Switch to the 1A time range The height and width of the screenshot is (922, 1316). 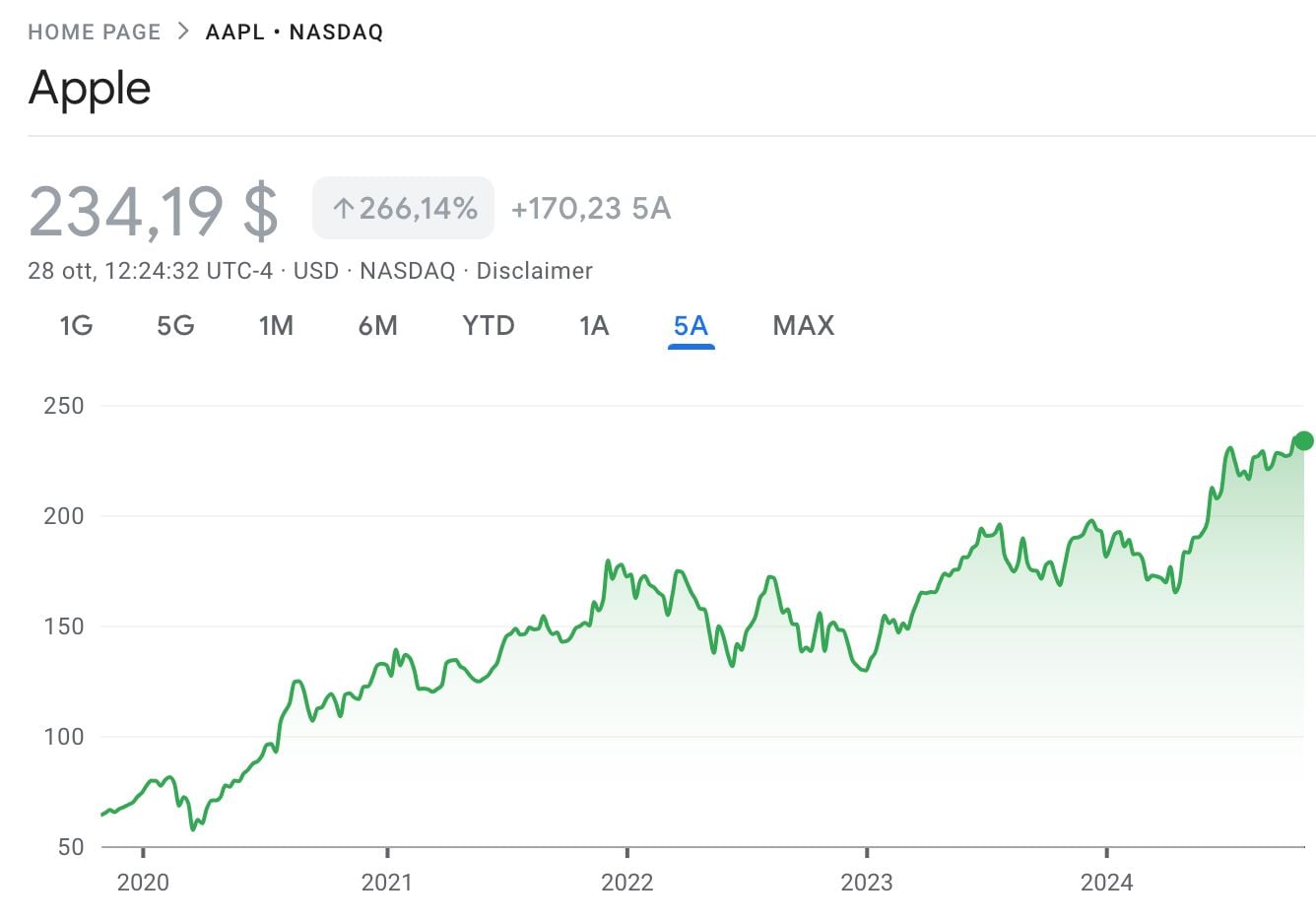(594, 325)
